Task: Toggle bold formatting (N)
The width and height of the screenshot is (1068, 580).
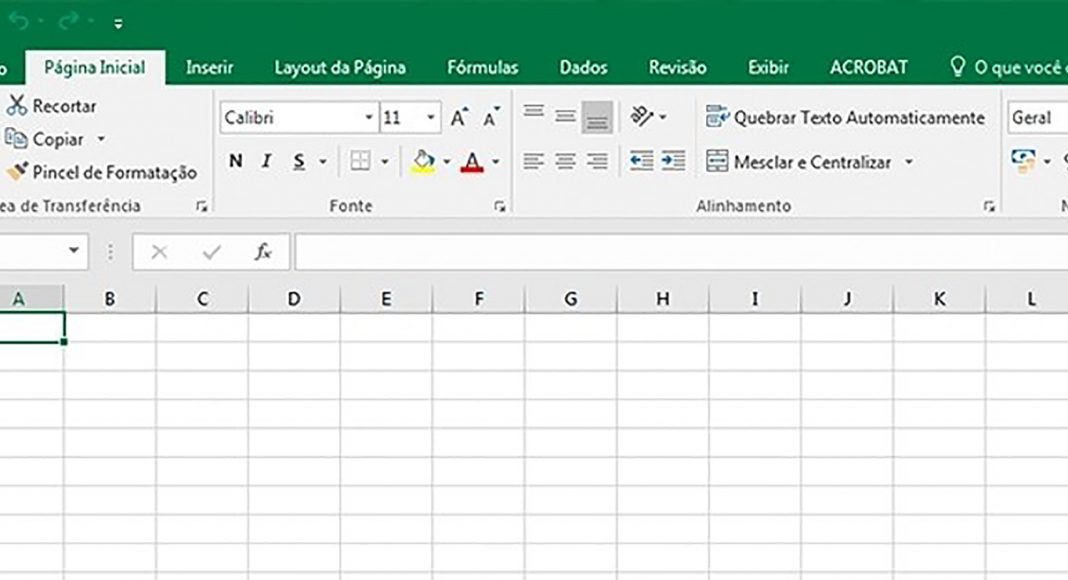Action: pyautogui.click(x=235, y=161)
